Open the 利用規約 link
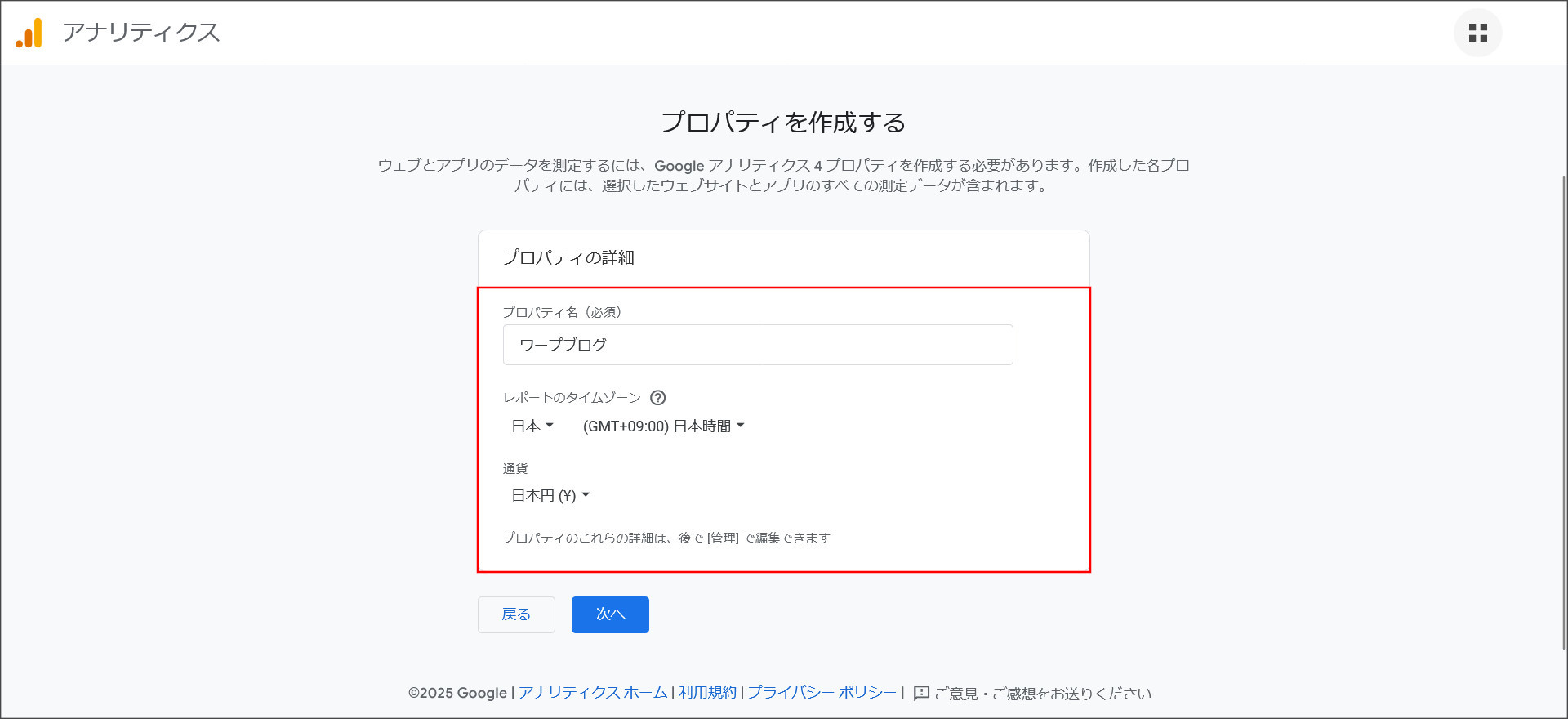 pos(707,693)
